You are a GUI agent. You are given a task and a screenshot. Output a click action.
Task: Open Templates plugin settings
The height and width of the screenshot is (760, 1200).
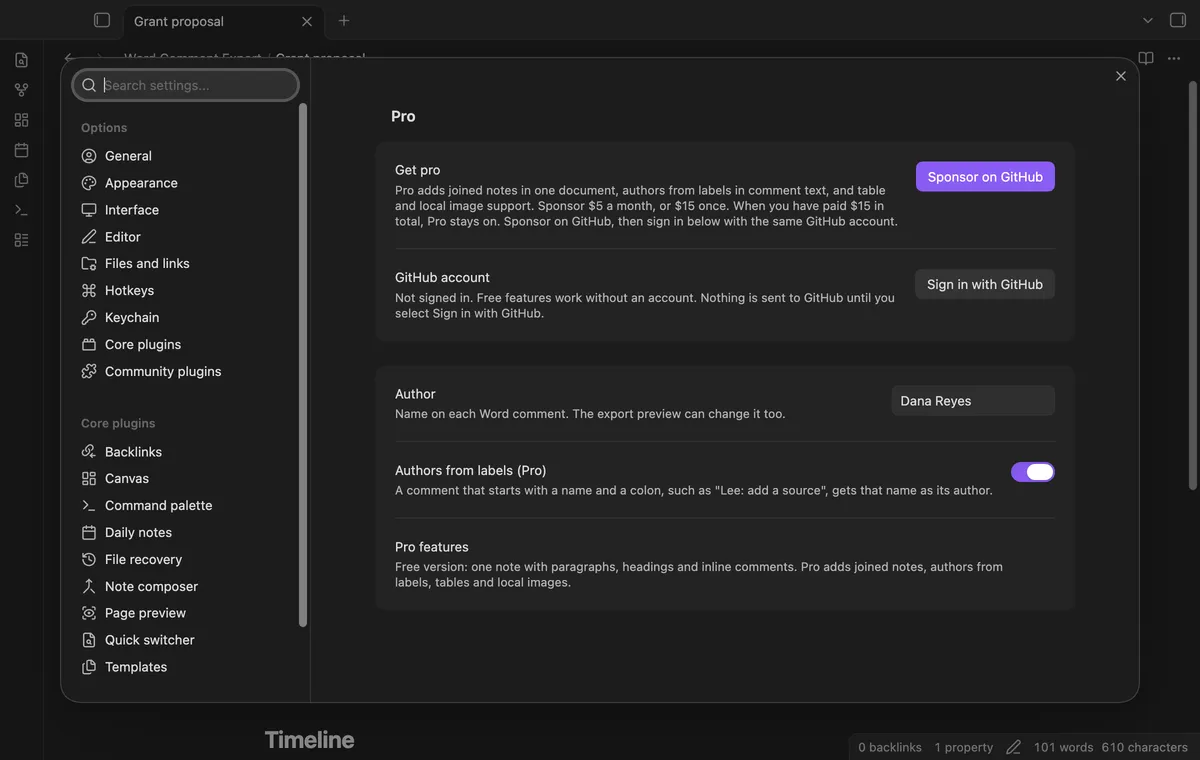pyautogui.click(x=186, y=667)
